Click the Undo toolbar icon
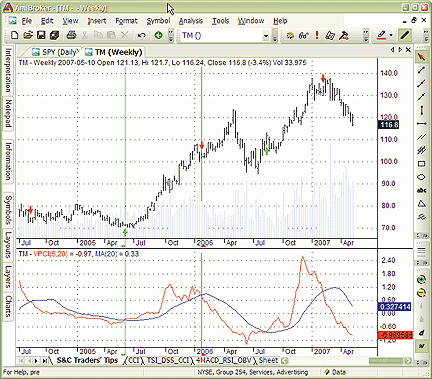This screenshot has width=432, height=379. click(141, 35)
